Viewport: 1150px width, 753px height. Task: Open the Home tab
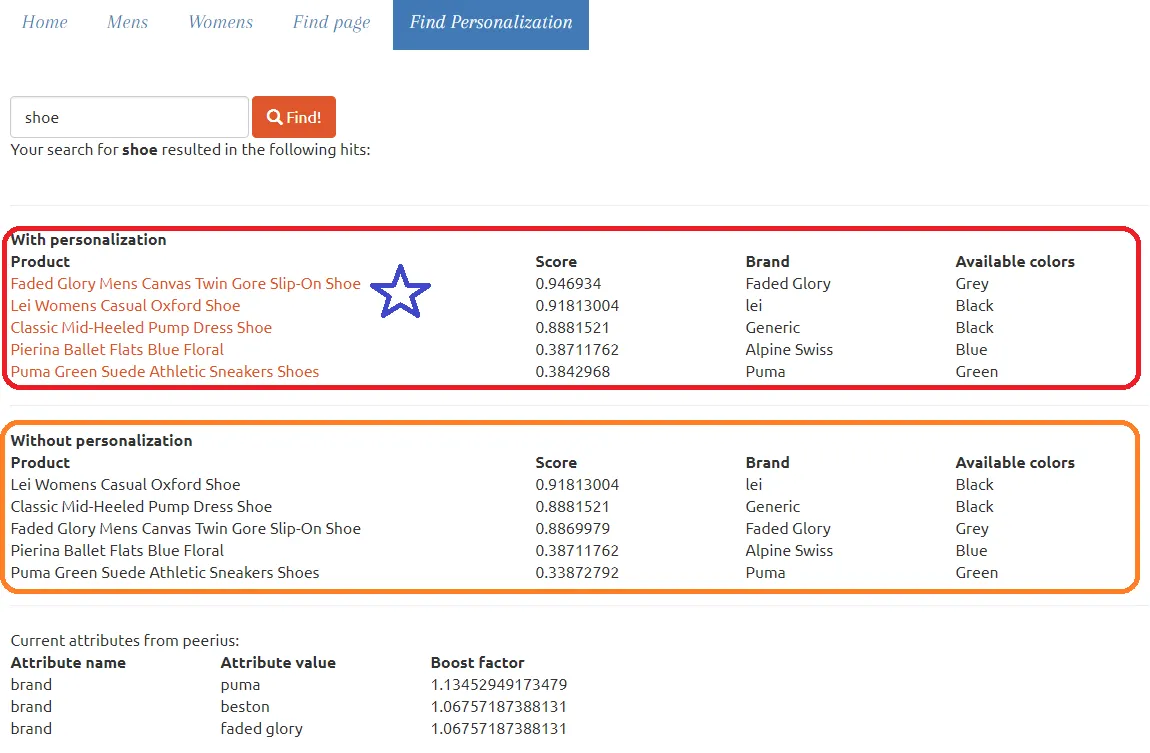45,23
